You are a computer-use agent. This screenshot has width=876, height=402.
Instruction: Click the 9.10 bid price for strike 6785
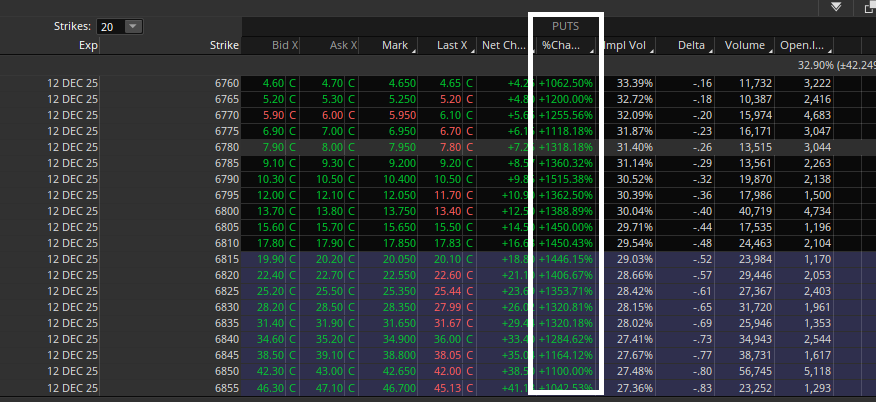pos(273,164)
